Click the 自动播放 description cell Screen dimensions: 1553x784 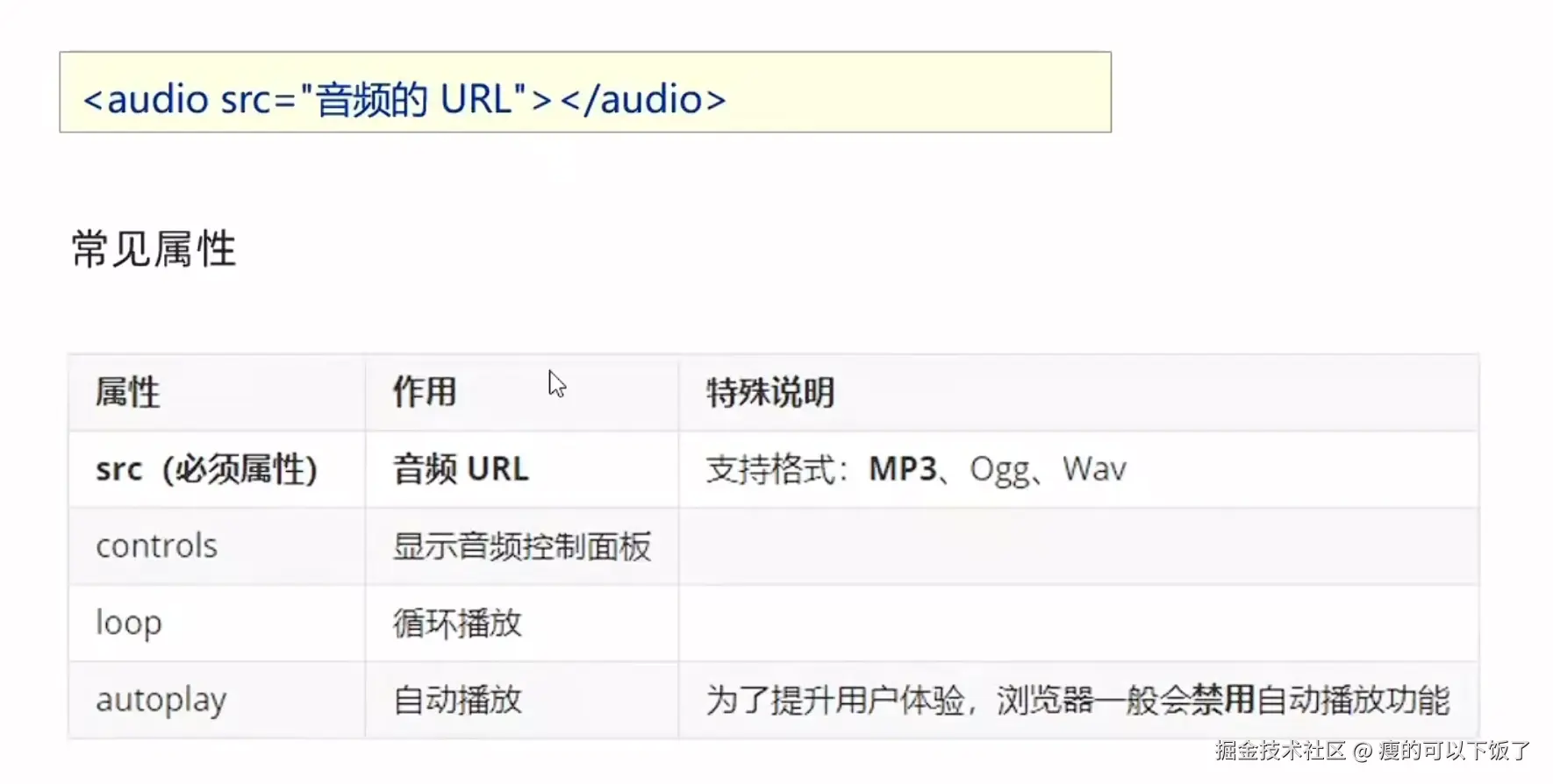457,700
